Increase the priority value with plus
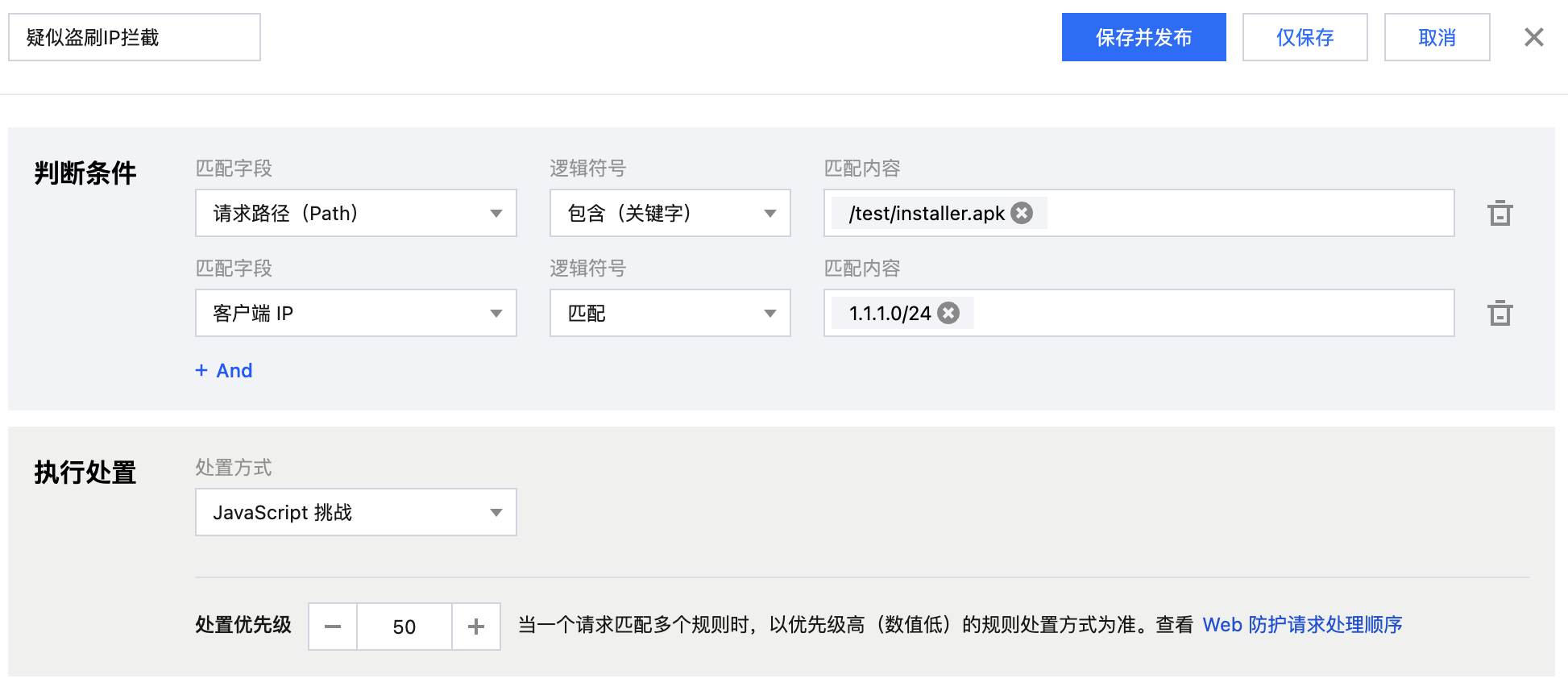1568x687 pixels. [x=476, y=627]
